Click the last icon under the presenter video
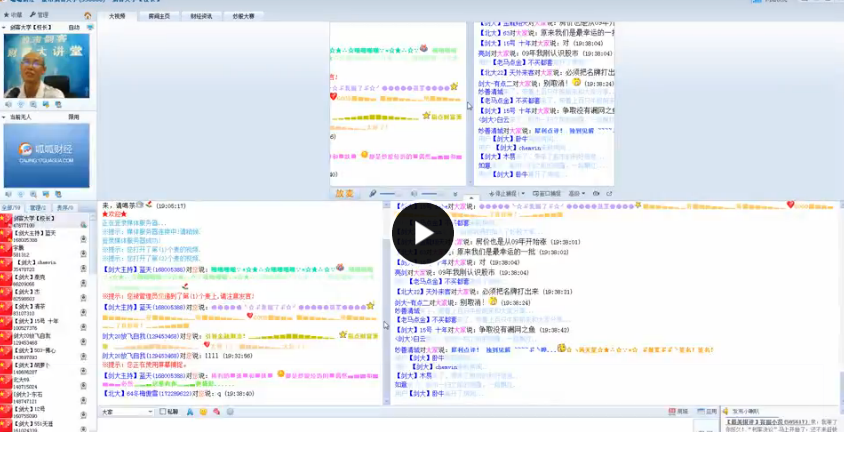The image size is (844, 455). coord(58,104)
